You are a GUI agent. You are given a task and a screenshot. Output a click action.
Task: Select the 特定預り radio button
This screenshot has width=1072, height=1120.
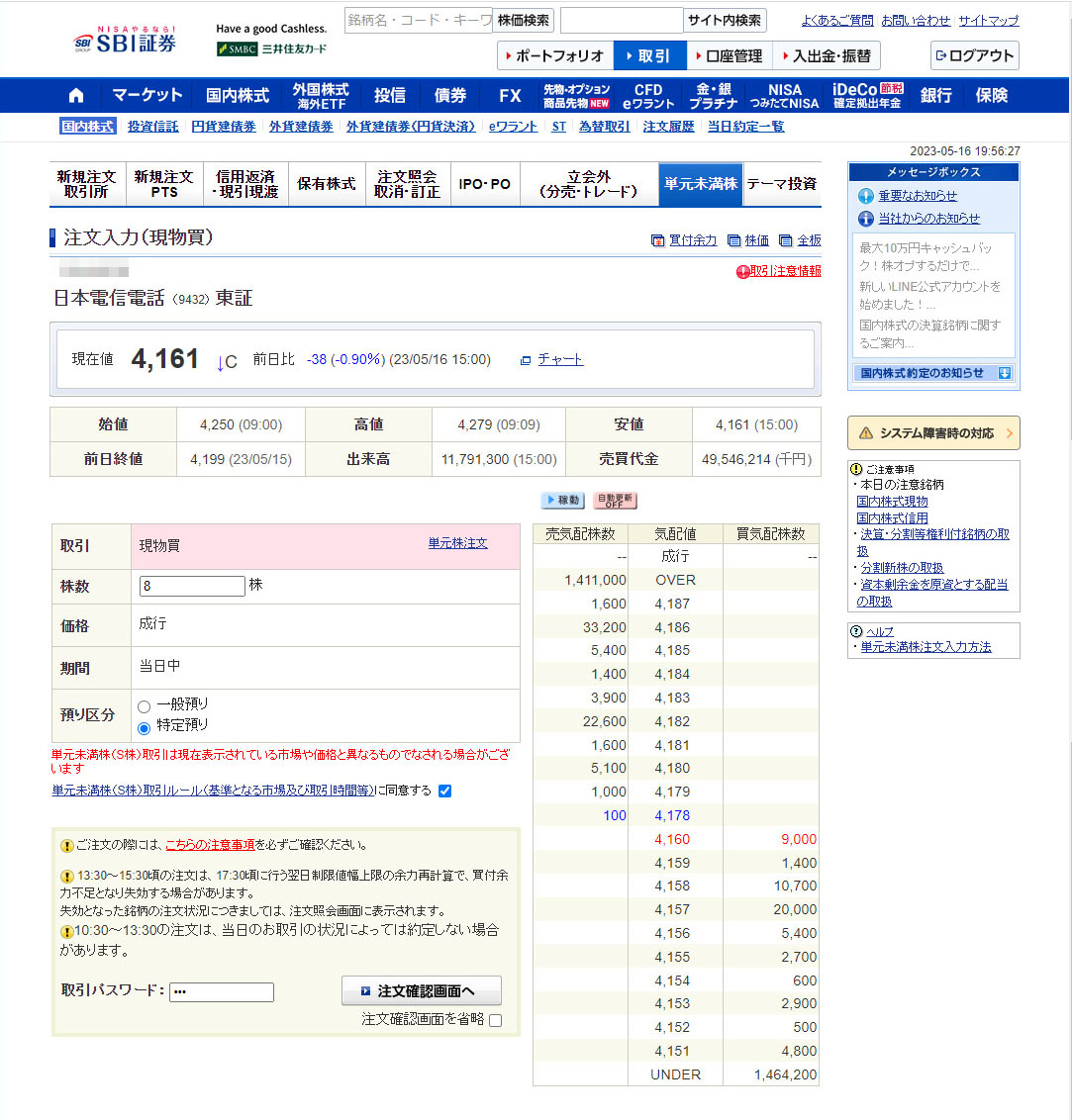pos(145,728)
